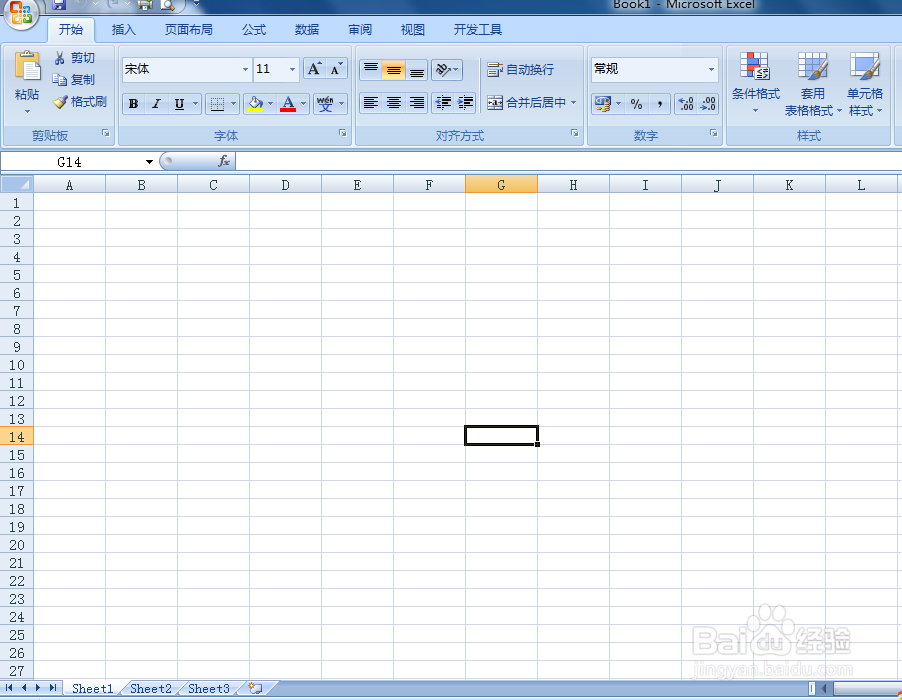Toggle middle vertical alignment

(x=393, y=70)
